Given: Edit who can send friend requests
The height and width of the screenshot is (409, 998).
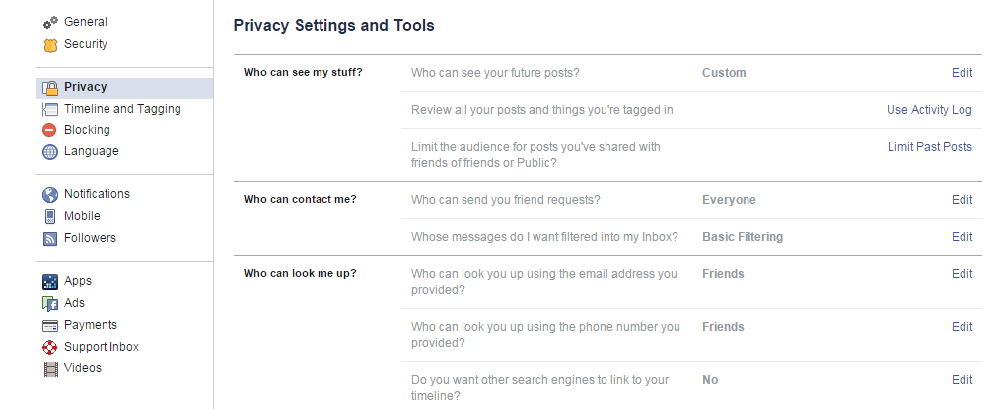Looking at the screenshot, I should click(x=962, y=200).
